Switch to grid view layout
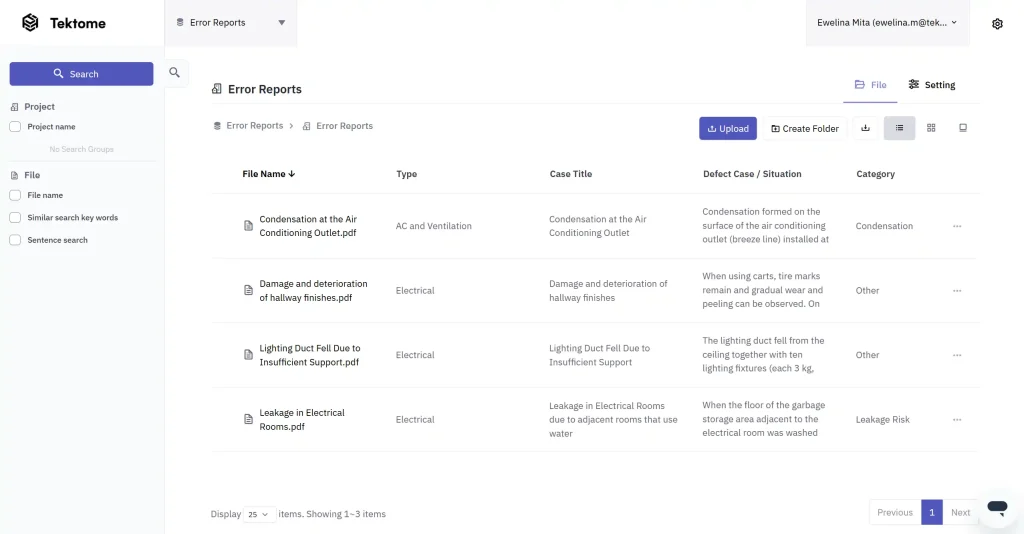This screenshot has height=534, width=1024. click(x=931, y=128)
